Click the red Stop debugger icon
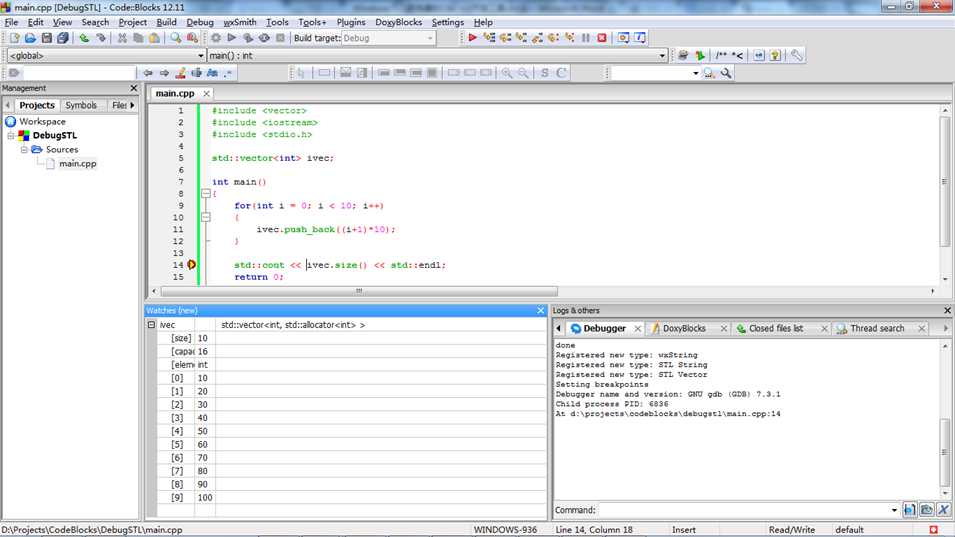Screen dimensions: 955x537 [602, 38]
